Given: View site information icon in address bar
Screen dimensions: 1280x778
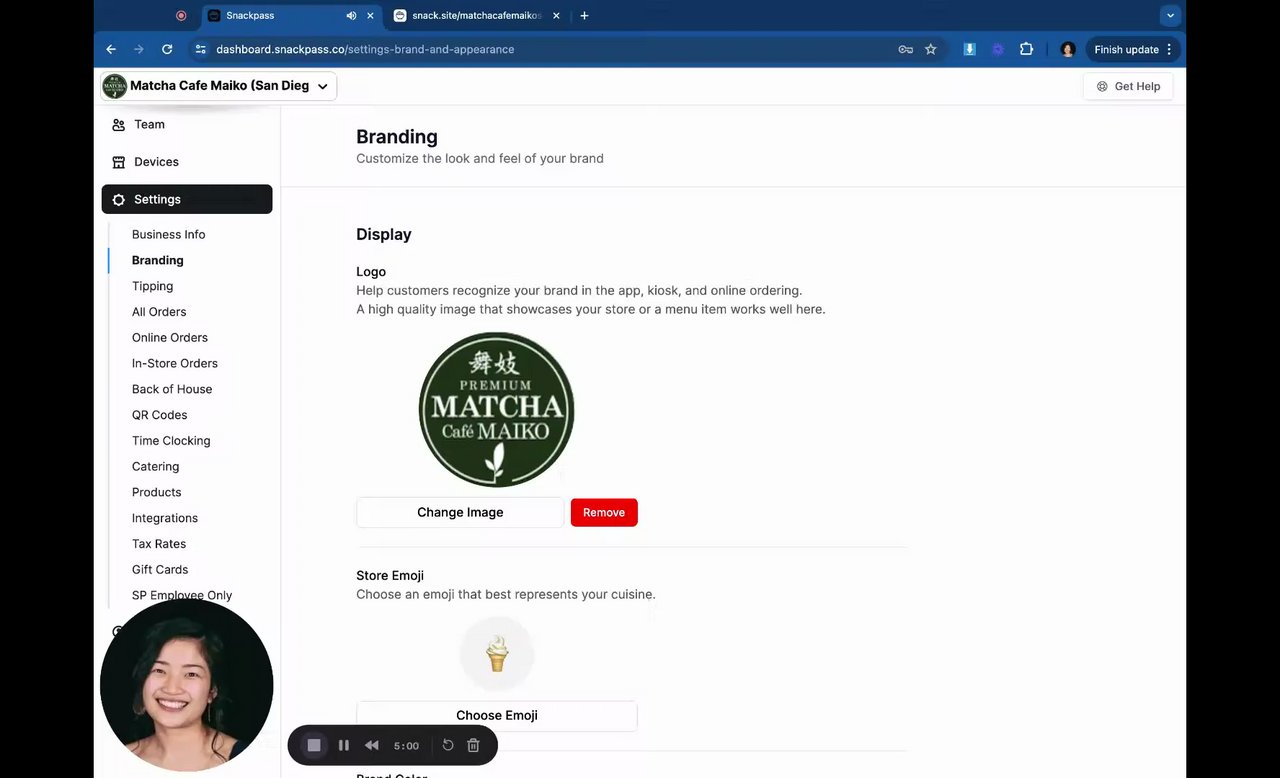Looking at the screenshot, I should (x=200, y=49).
